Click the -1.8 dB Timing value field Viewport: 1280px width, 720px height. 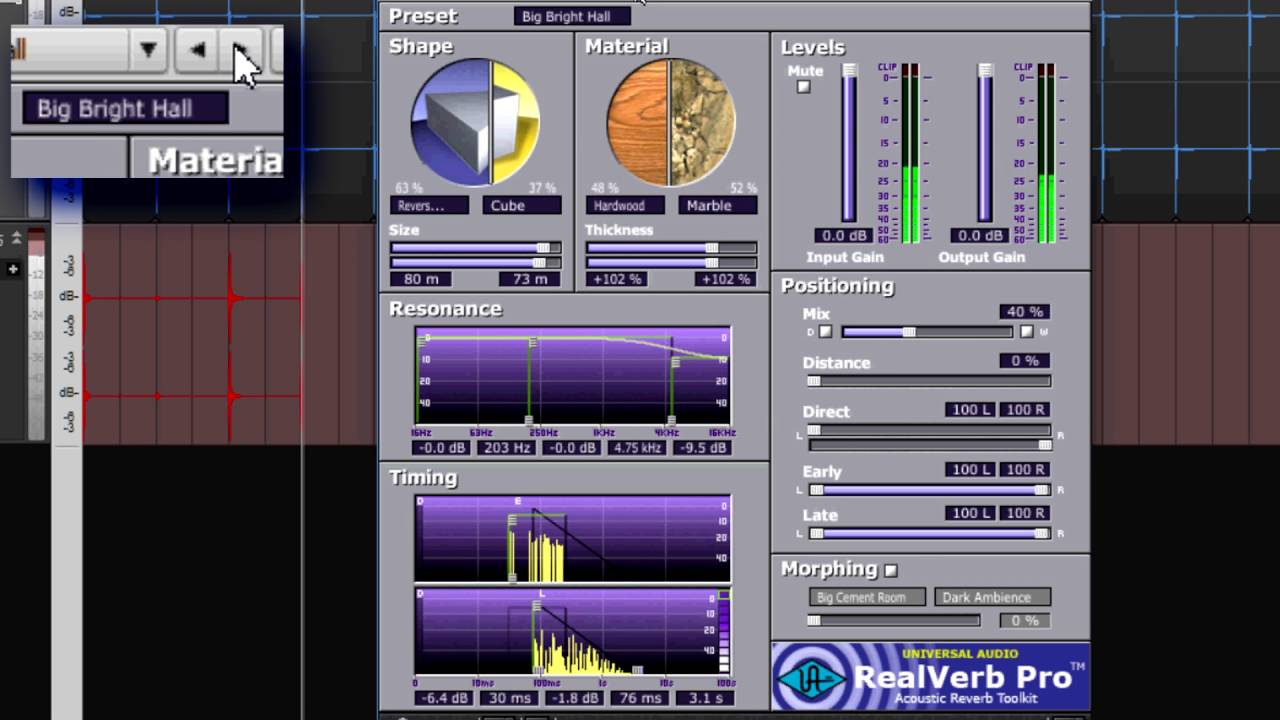[x=572, y=698]
